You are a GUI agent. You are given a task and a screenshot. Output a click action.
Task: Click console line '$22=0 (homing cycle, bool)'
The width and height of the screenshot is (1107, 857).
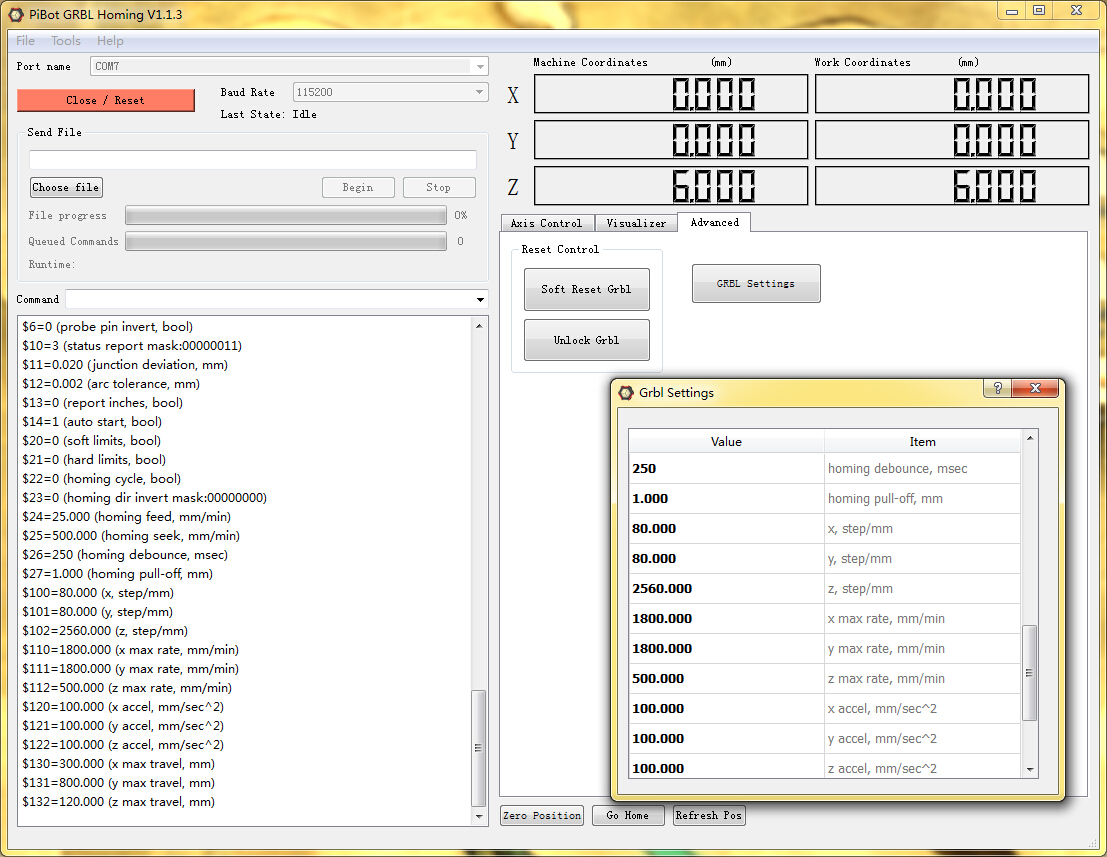(102, 479)
